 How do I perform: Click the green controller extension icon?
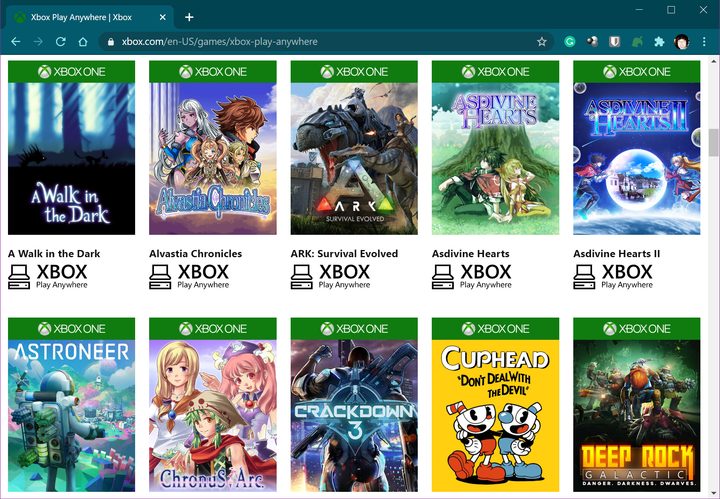click(637, 42)
